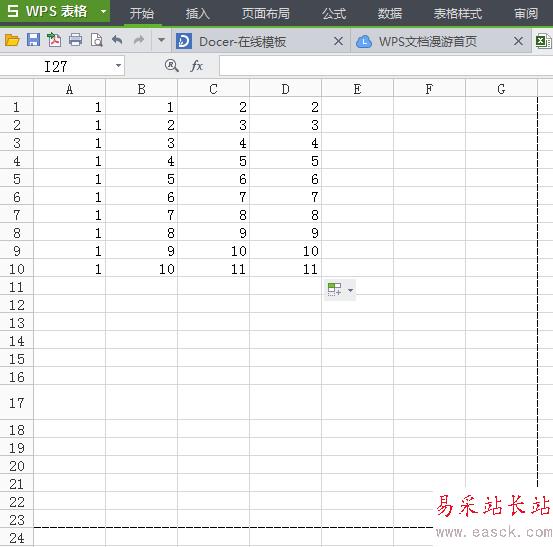The image size is (553, 547).
Task: Select column G header
Action: coord(501,89)
